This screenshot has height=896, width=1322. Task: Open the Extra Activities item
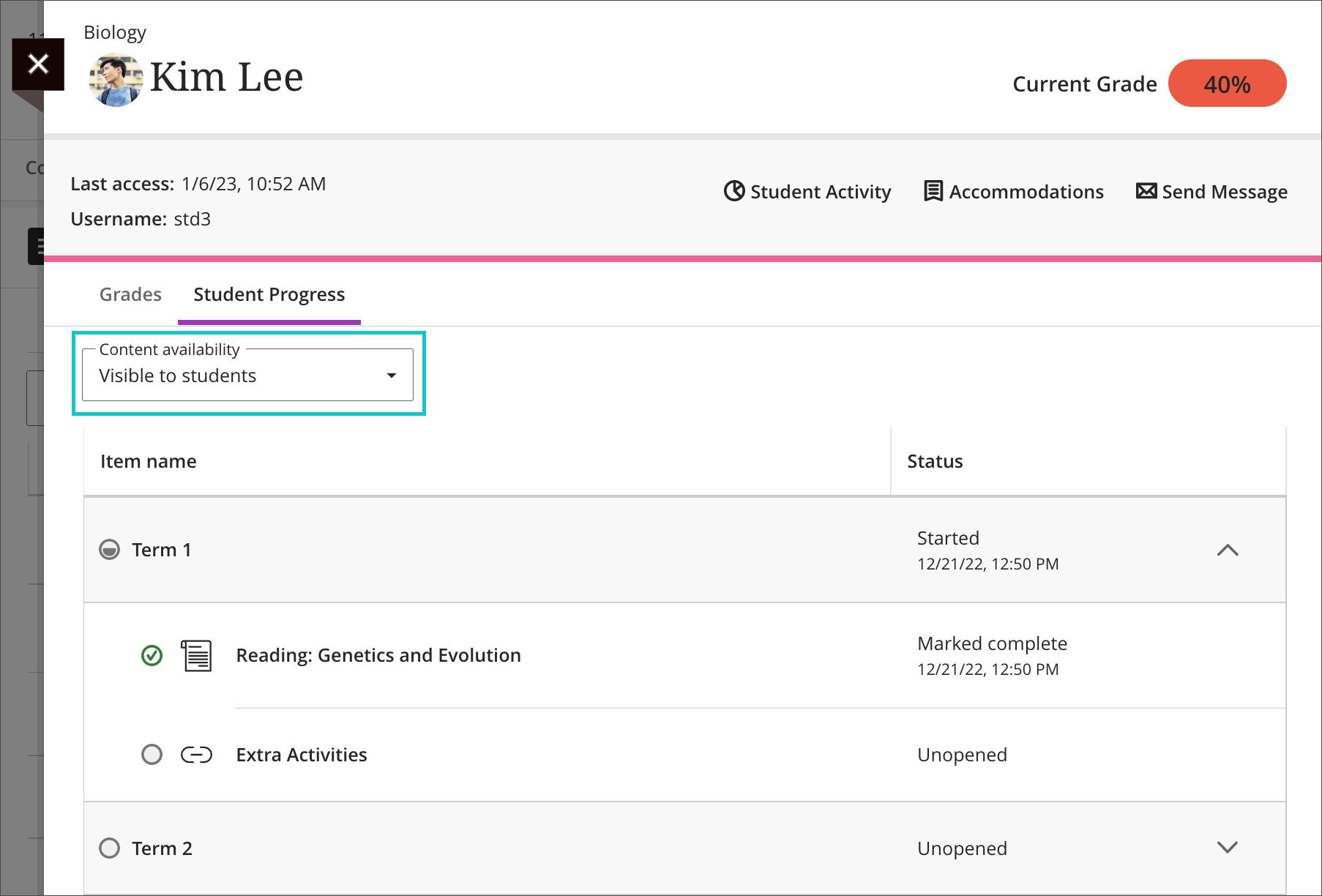tap(301, 755)
